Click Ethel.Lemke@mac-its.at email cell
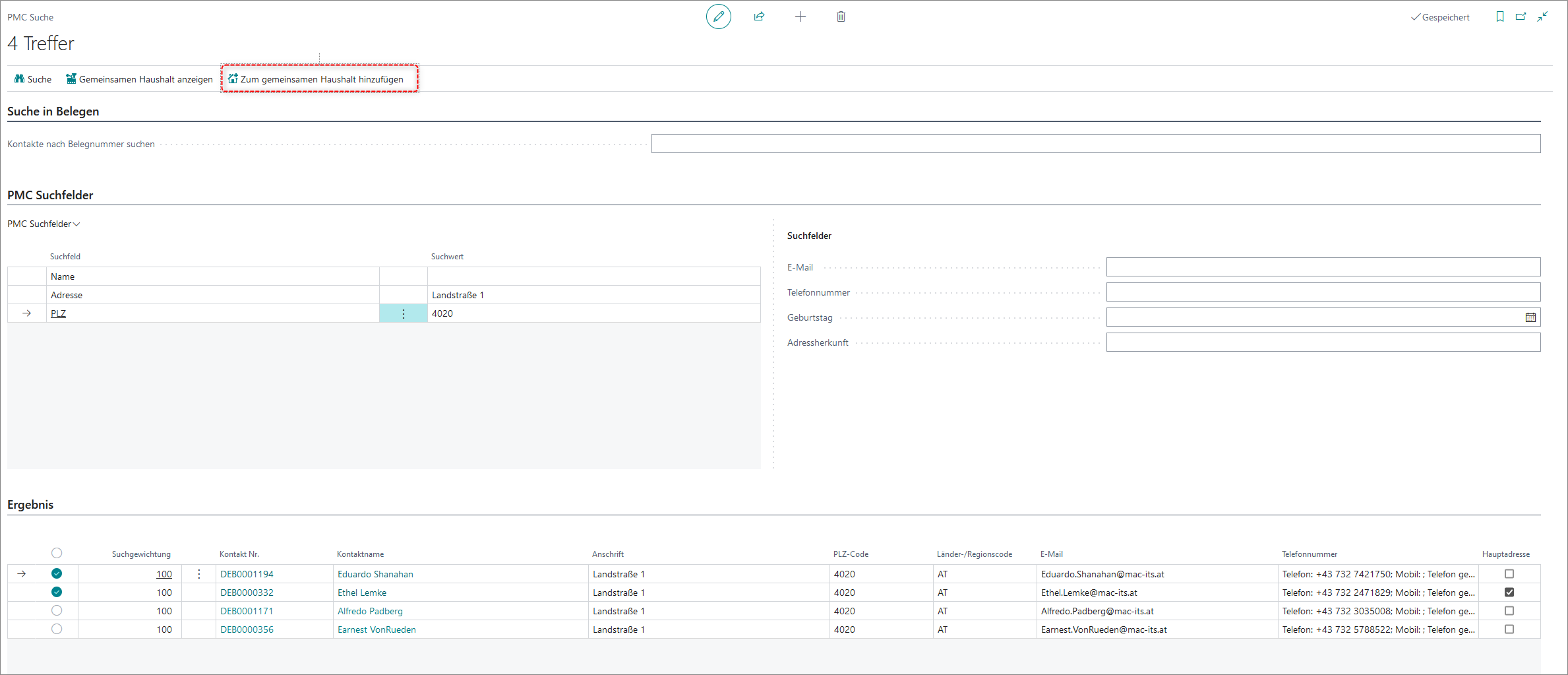This screenshot has height=675, width=1568. (x=1157, y=593)
